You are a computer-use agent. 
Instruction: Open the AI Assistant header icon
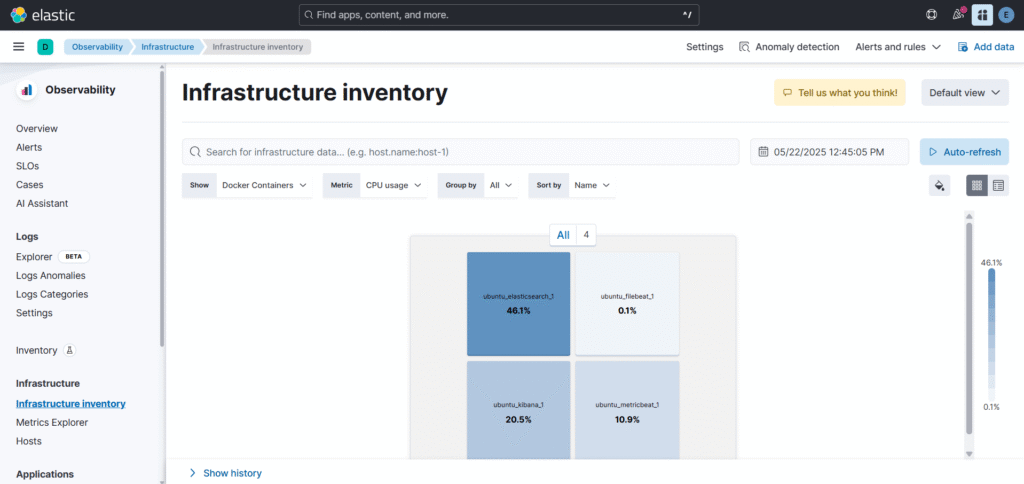tap(982, 14)
